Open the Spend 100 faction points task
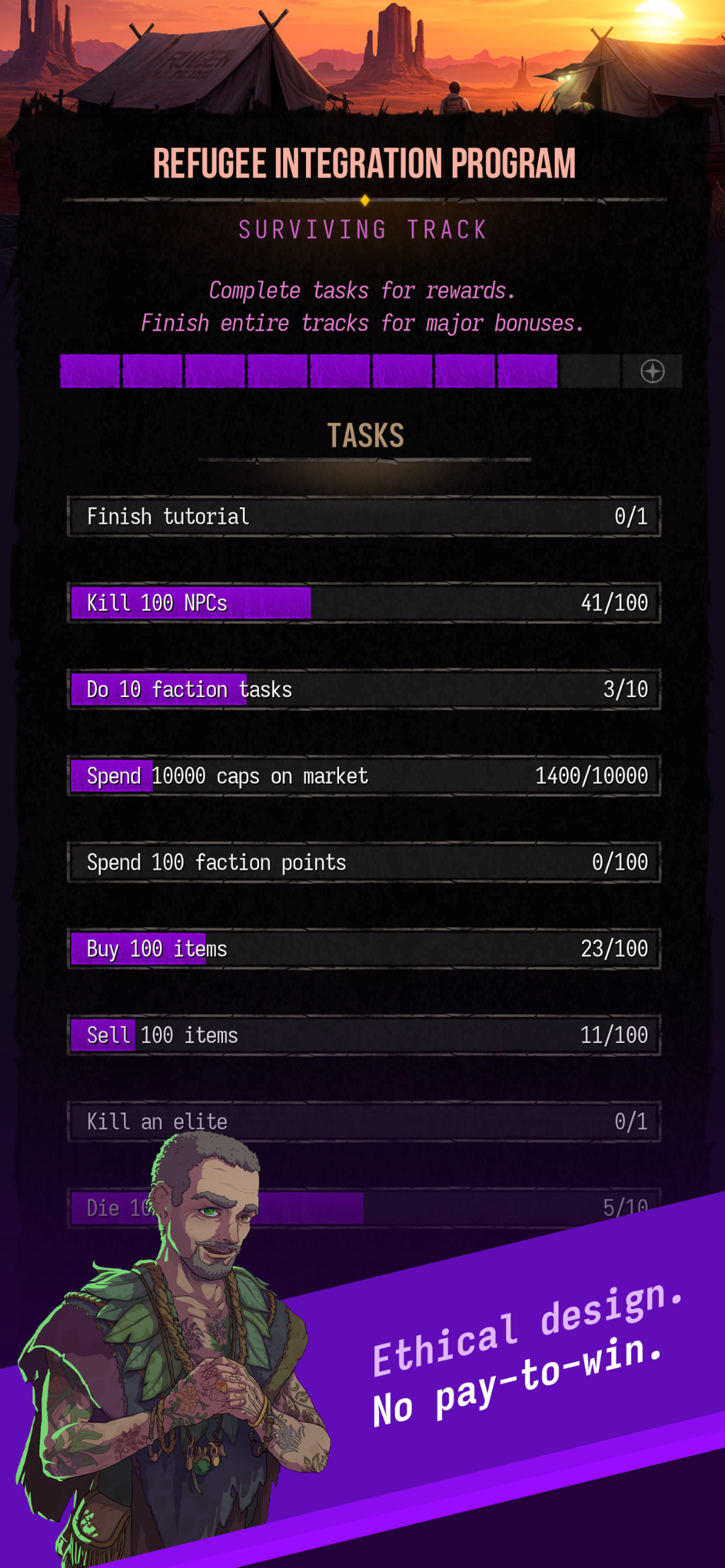This screenshot has height=1568, width=725. [364, 862]
